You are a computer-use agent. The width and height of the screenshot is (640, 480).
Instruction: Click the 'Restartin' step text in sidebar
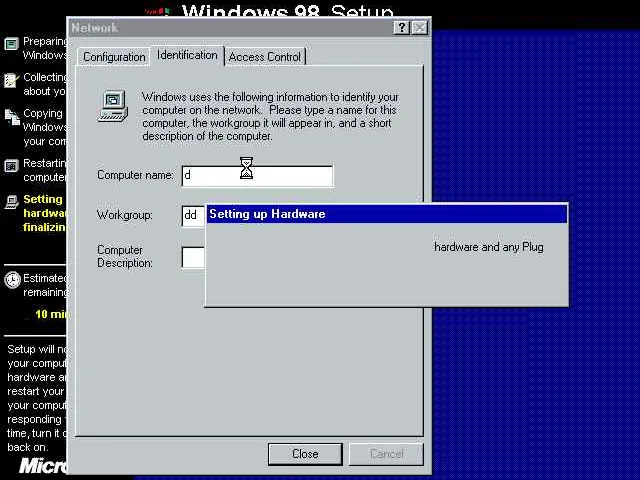(x=45, y=163)
